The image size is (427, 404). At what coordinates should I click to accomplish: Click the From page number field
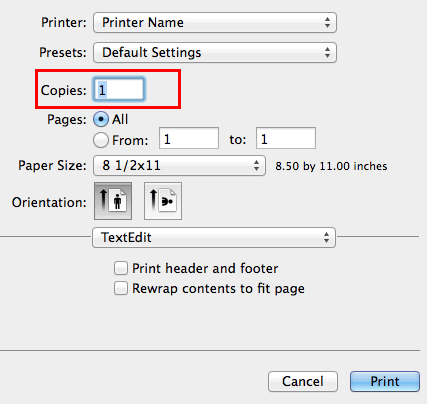coord(189,138)
